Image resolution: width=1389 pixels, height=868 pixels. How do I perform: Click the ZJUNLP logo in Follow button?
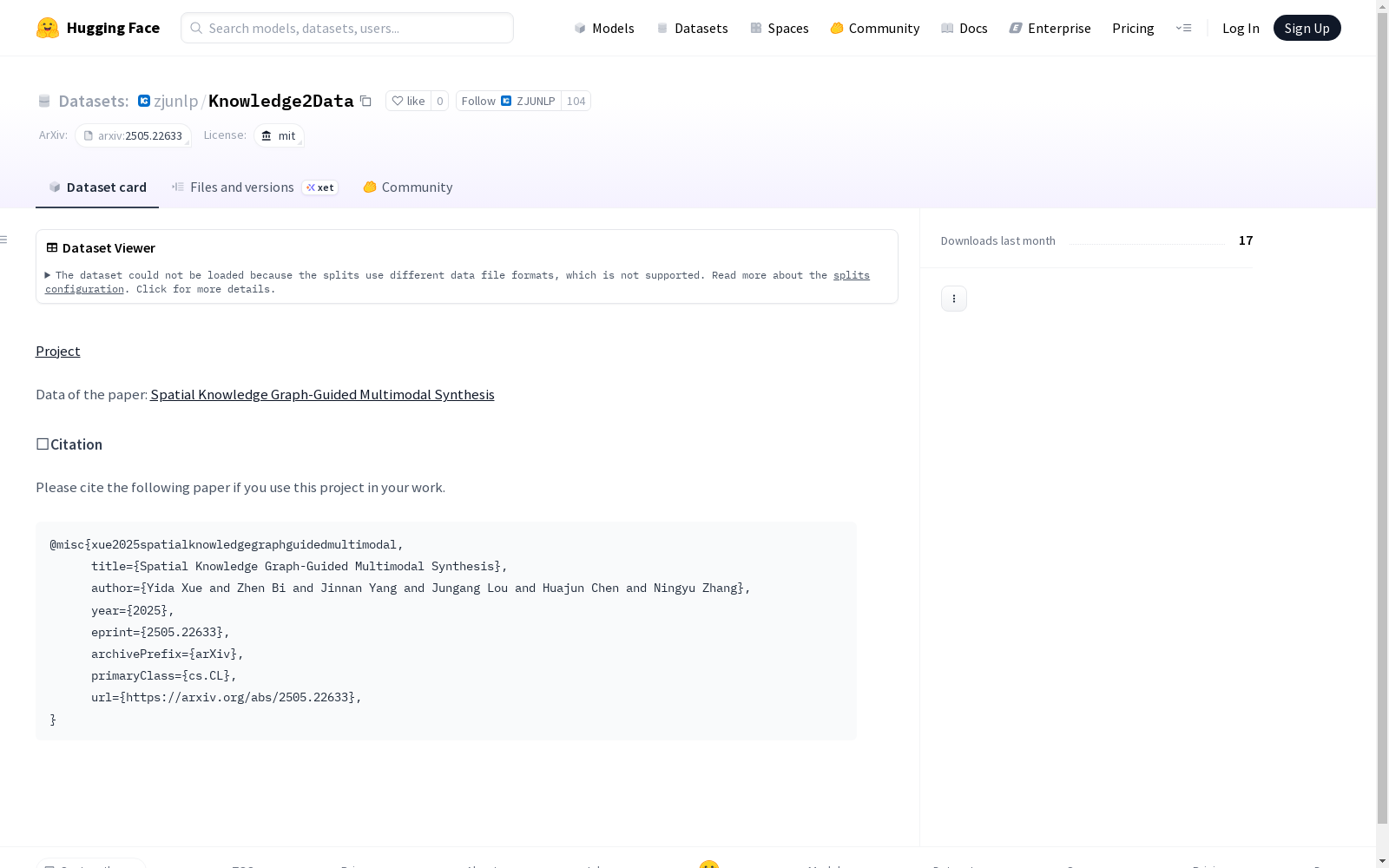(506, 101)
